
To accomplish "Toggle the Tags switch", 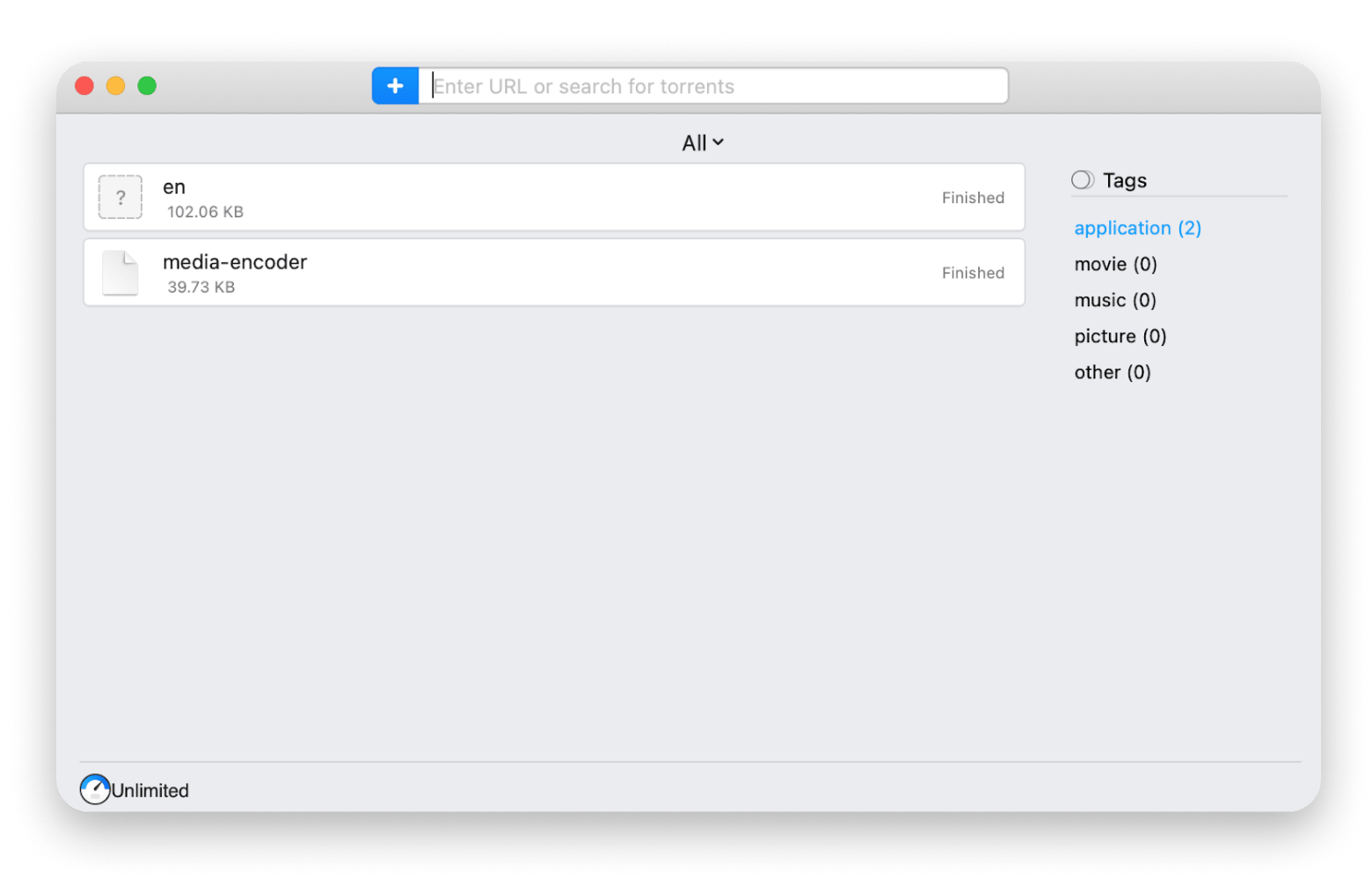I will (x=1083, y=180).
